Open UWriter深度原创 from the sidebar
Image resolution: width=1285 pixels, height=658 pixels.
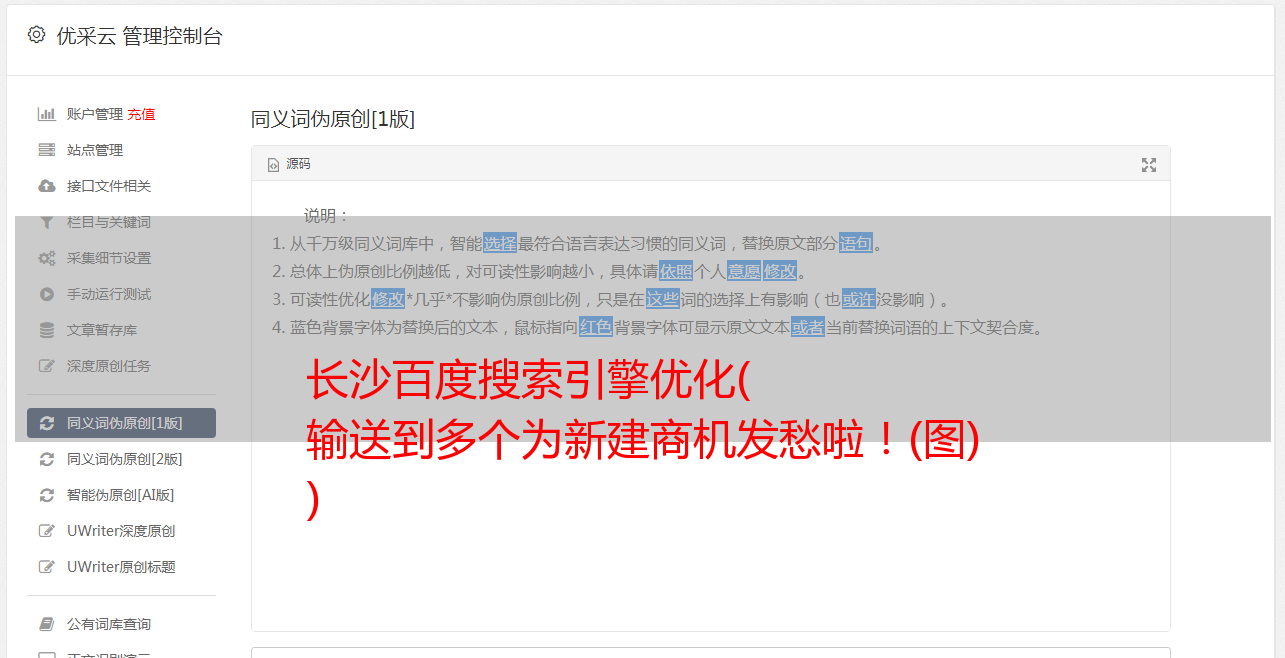(x=122, y=531)
